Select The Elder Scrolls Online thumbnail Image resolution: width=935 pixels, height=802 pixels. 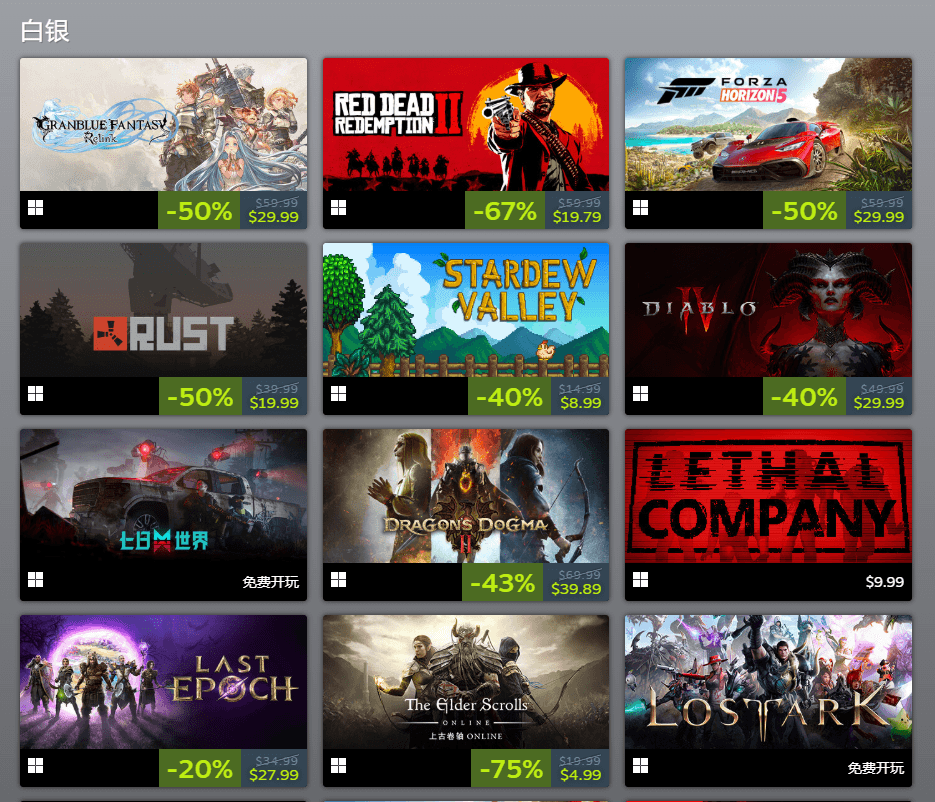point(466,682)
